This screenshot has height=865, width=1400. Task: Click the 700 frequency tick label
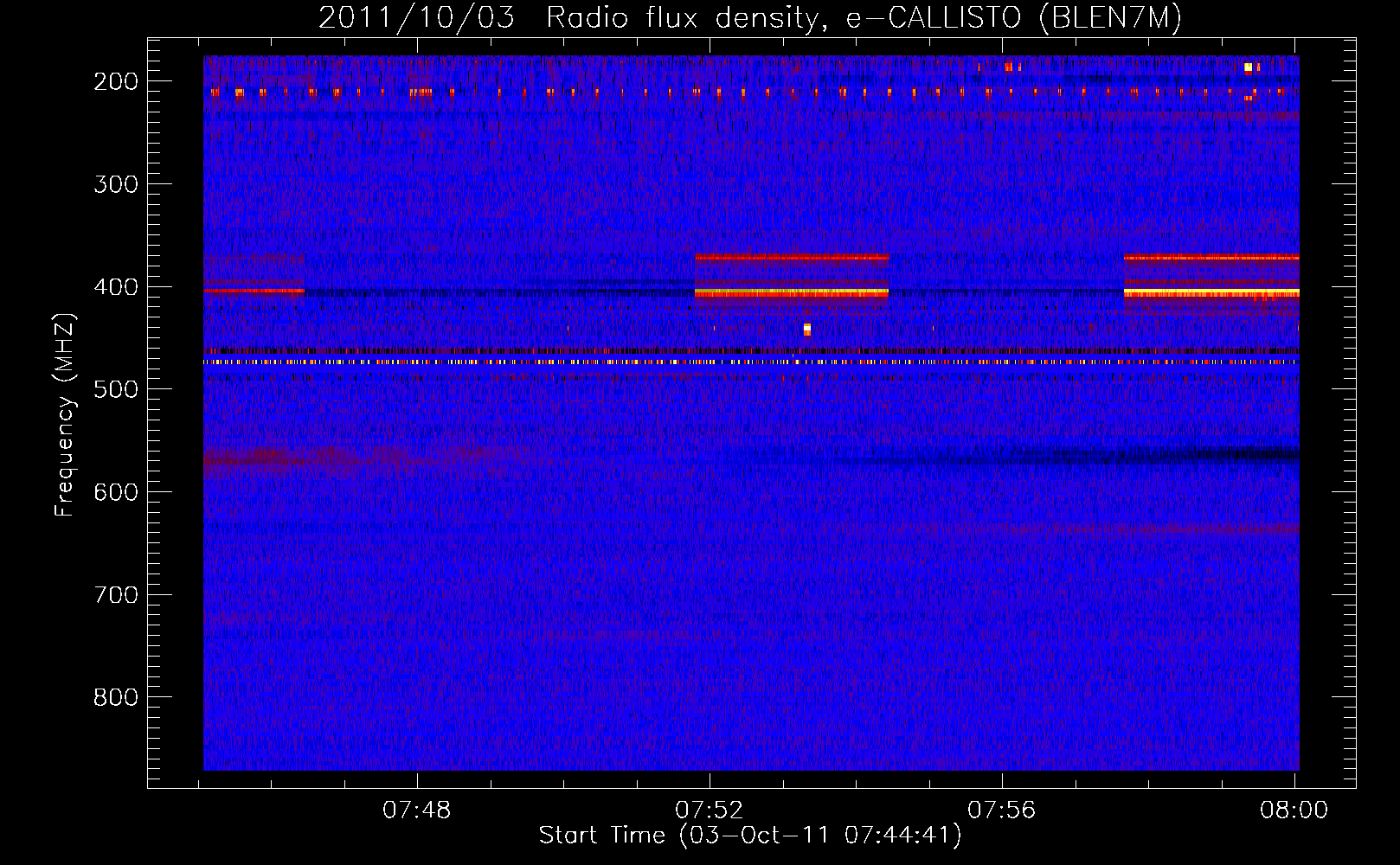click(116, 595)
